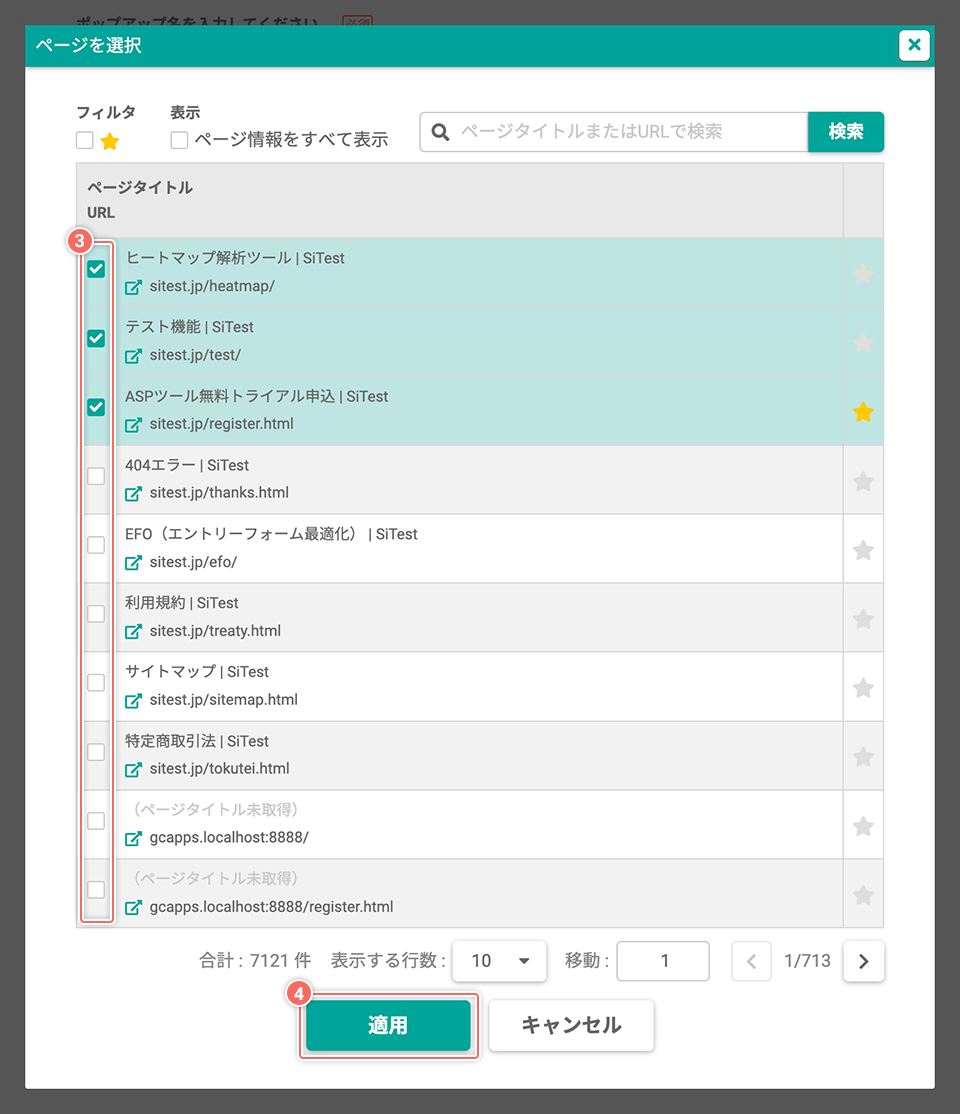Open external link icon for sitest.jp/sitemap.html
960x1114 pixels.
pyautogui.click(x=133, y=701)
